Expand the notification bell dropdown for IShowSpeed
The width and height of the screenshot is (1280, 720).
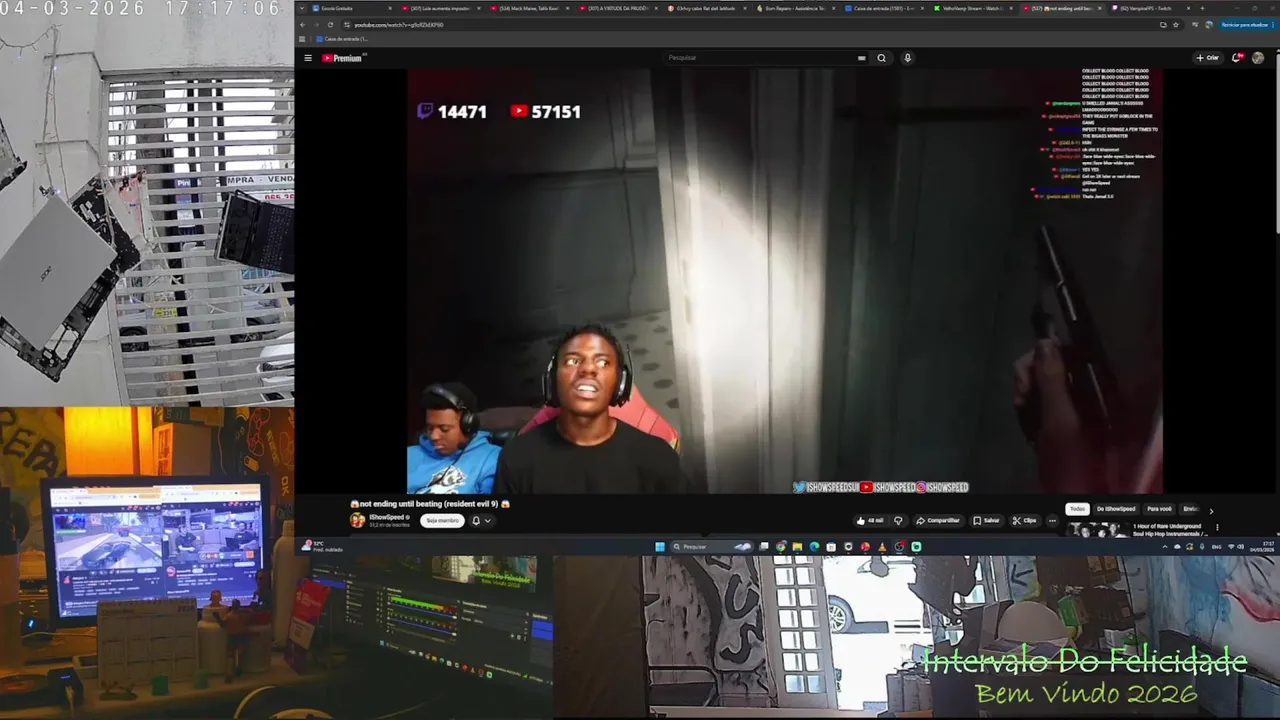pos(481,520)
